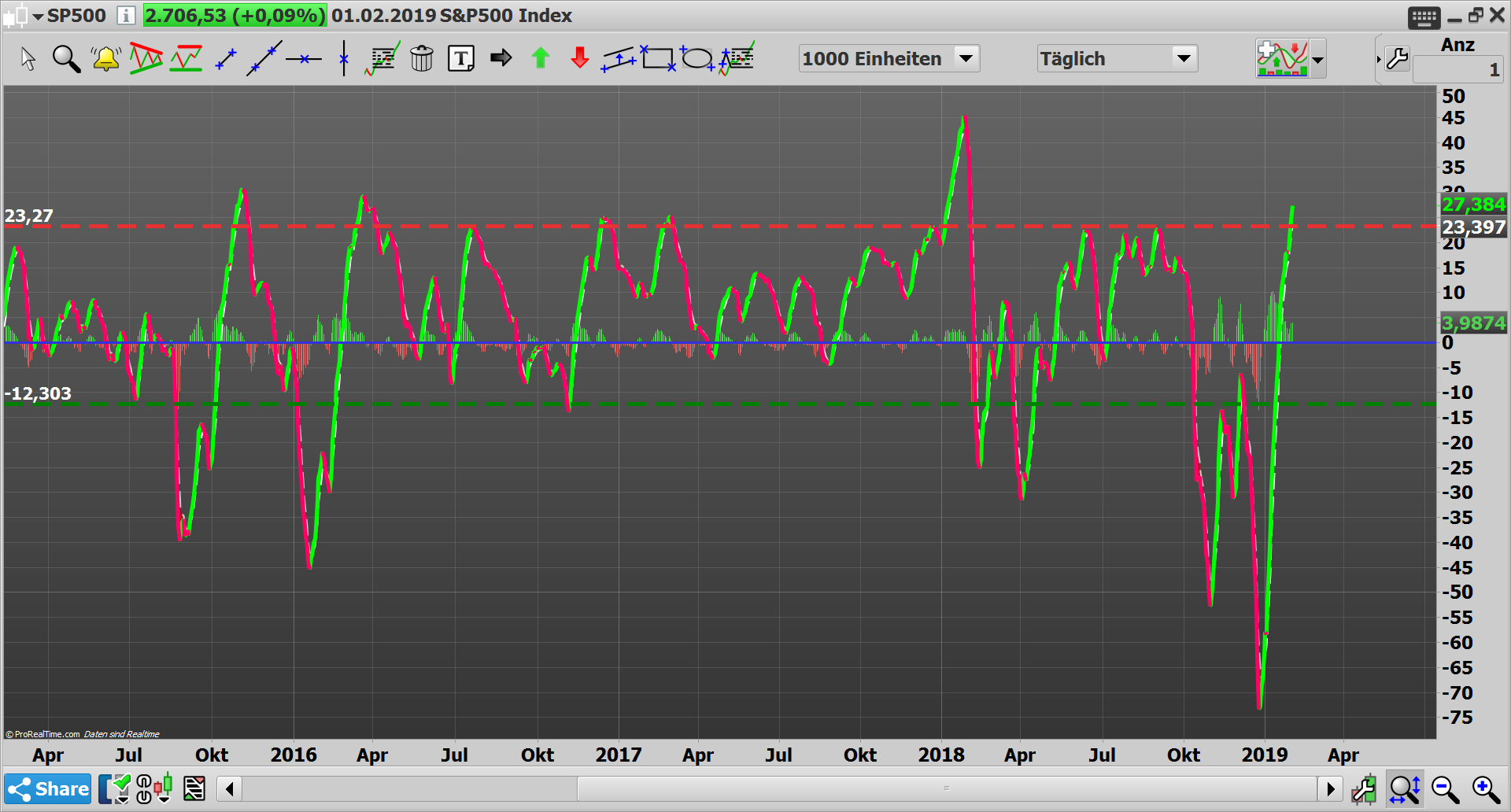Select the horizontal line drawing tool
Image resolution: width=1511 pixels, height=812 pixels.
(305, 57)
